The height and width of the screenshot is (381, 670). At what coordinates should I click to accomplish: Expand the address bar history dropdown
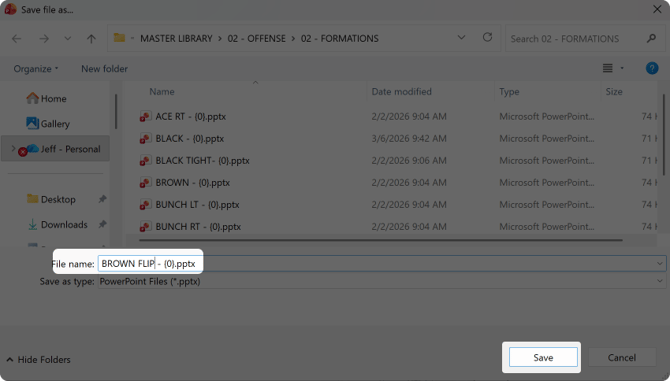[461, 38]
